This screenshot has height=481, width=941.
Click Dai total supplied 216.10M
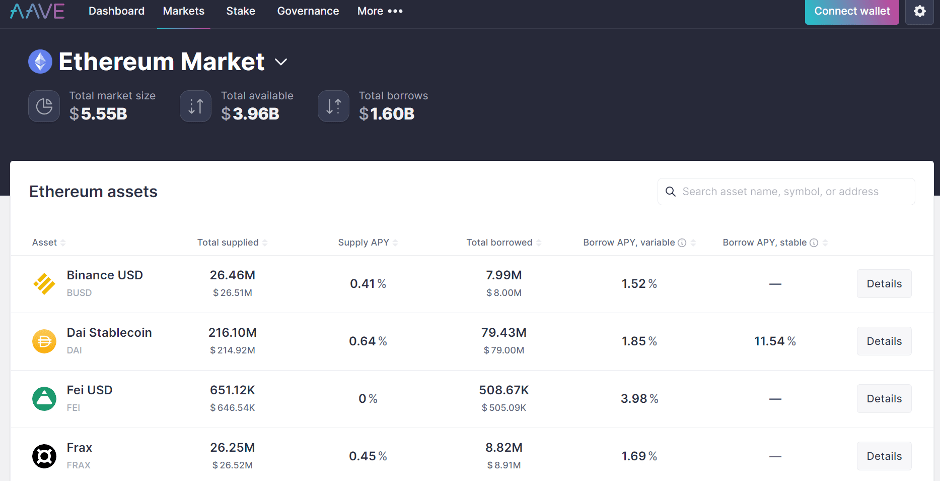pos(232,333)
